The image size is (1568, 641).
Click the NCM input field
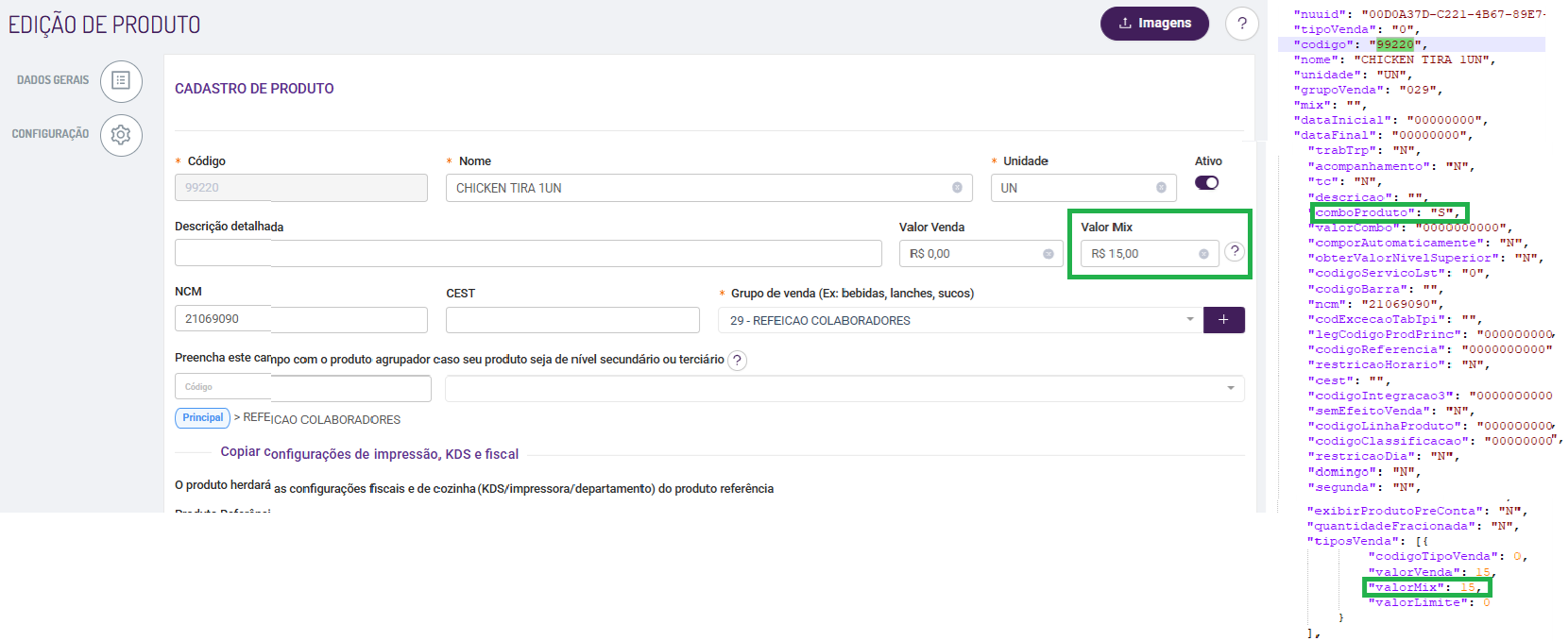[x=300, y=319]
